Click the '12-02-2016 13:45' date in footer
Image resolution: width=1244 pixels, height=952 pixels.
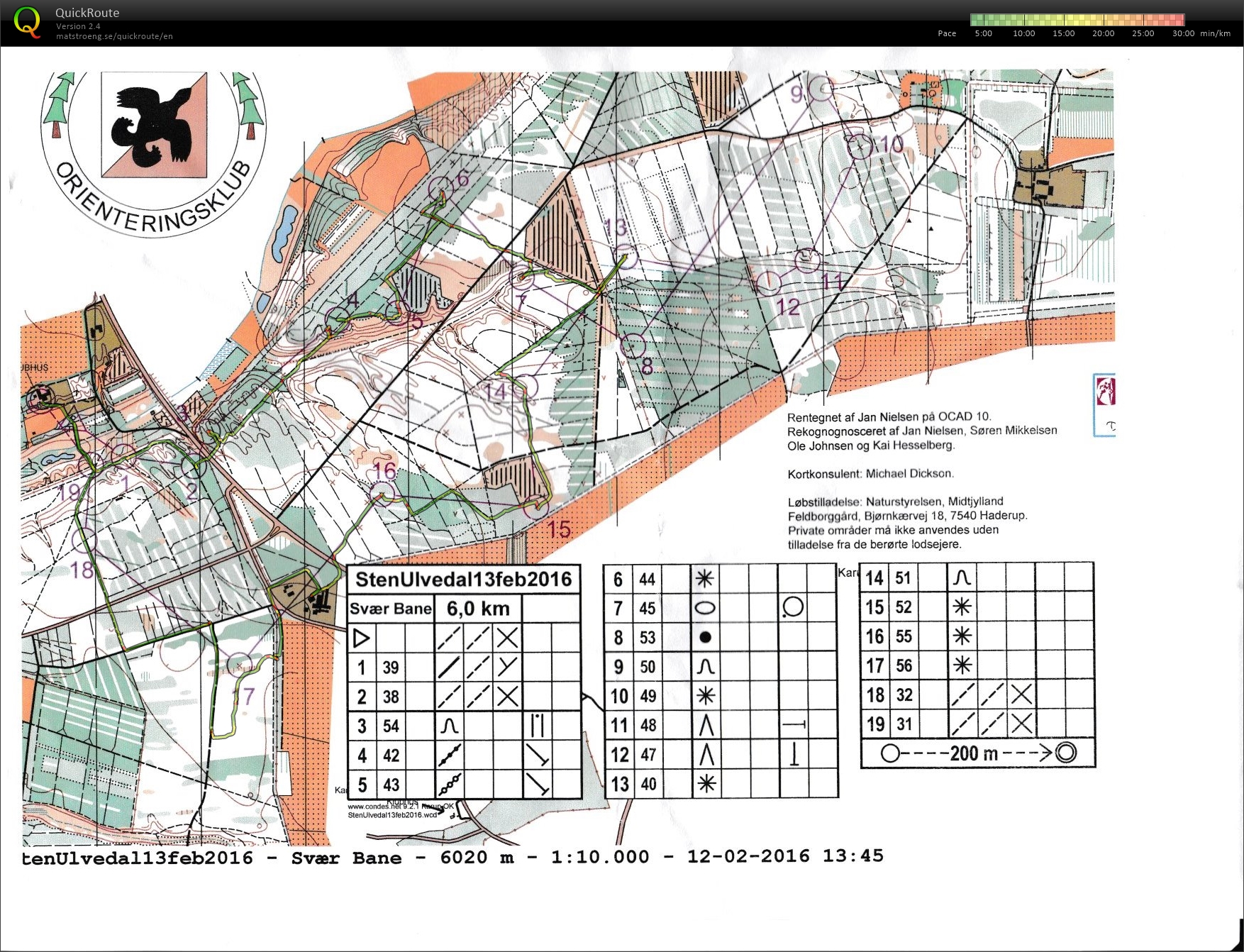pos(785,856)
